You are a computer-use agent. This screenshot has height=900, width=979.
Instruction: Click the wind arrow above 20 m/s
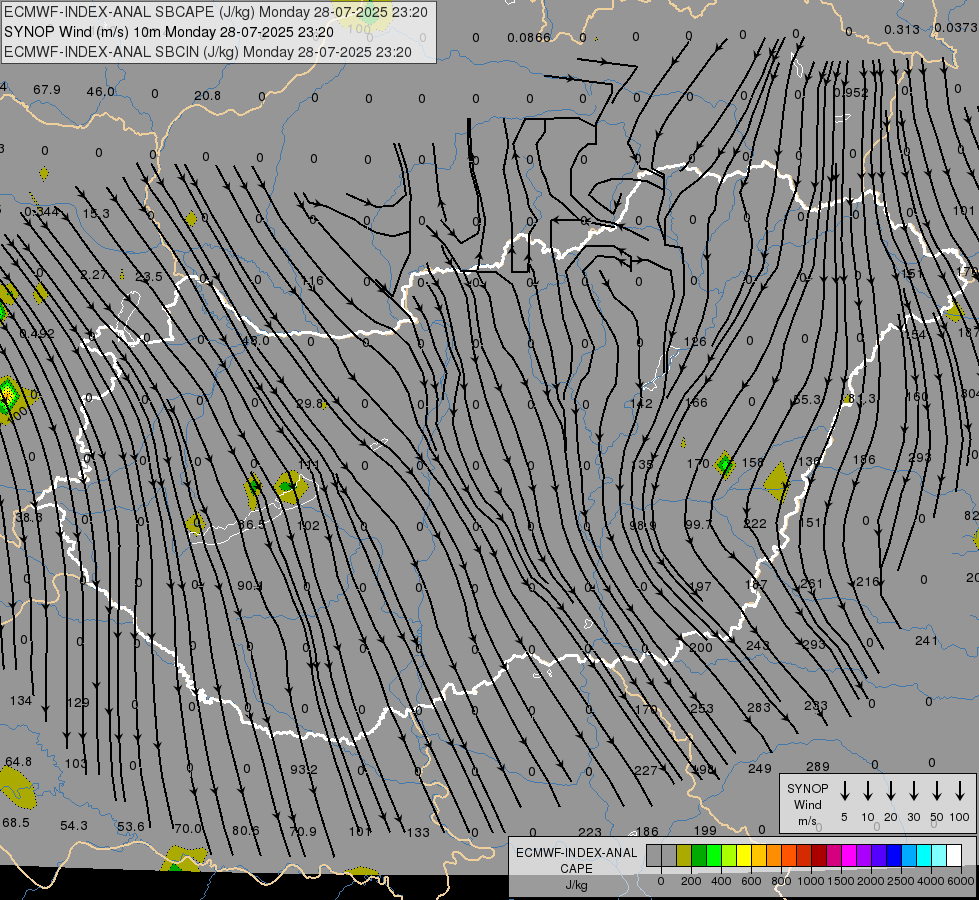891,791
